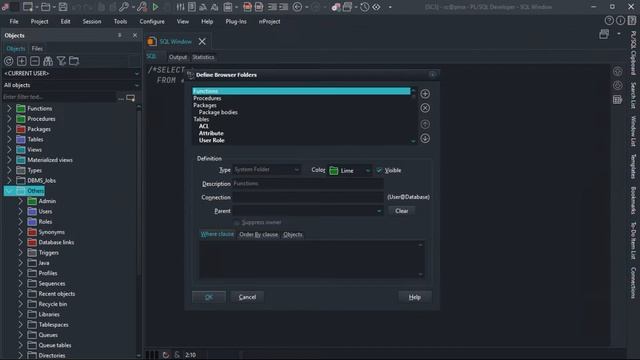This screenshot has width=640, height=360.
Task: Delete the selected folder with the X circle button
Action: click(x=425, y=108)
